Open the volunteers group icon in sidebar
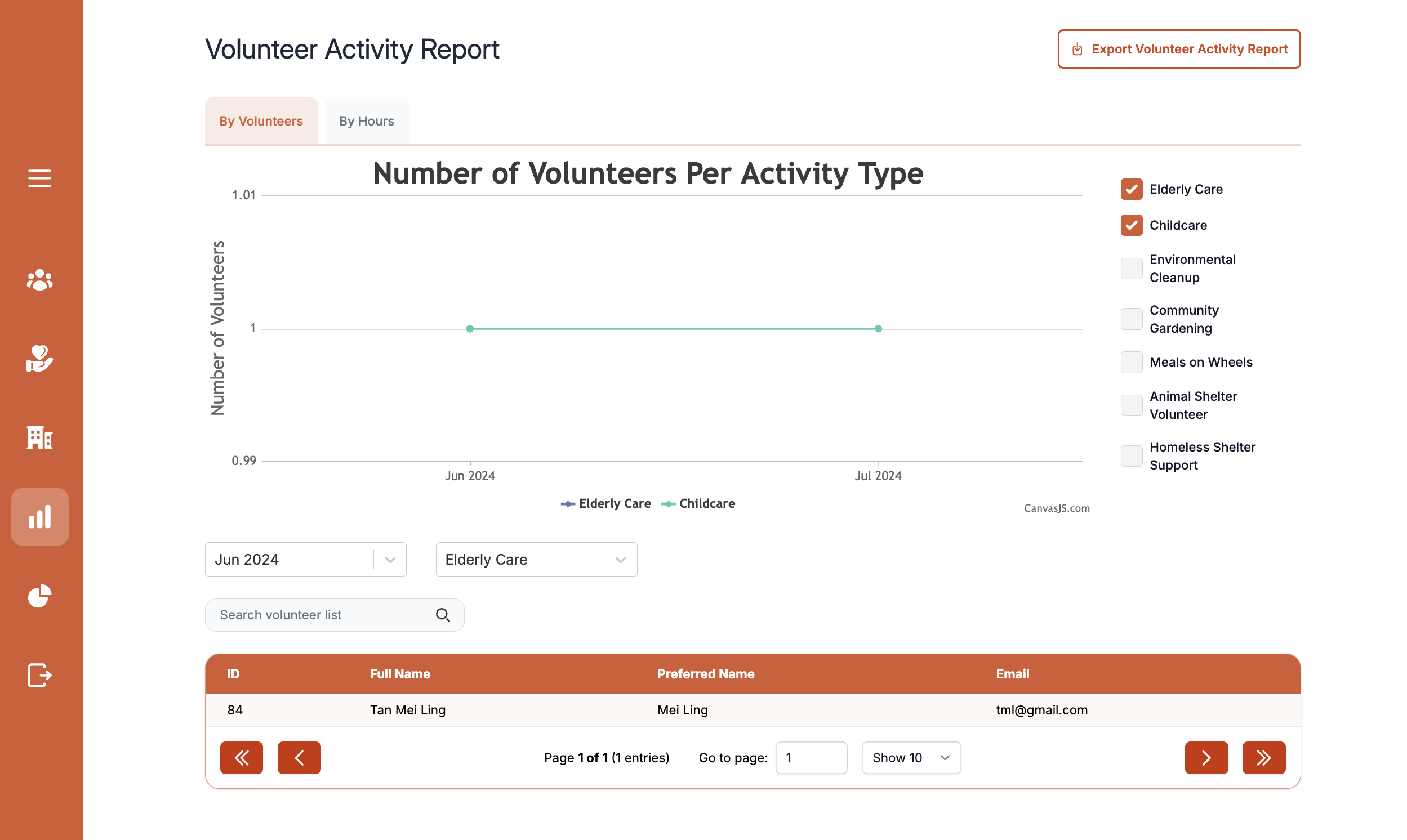Image resolution: width=1407 pixels, height=840 pixels. click(39, 280)
